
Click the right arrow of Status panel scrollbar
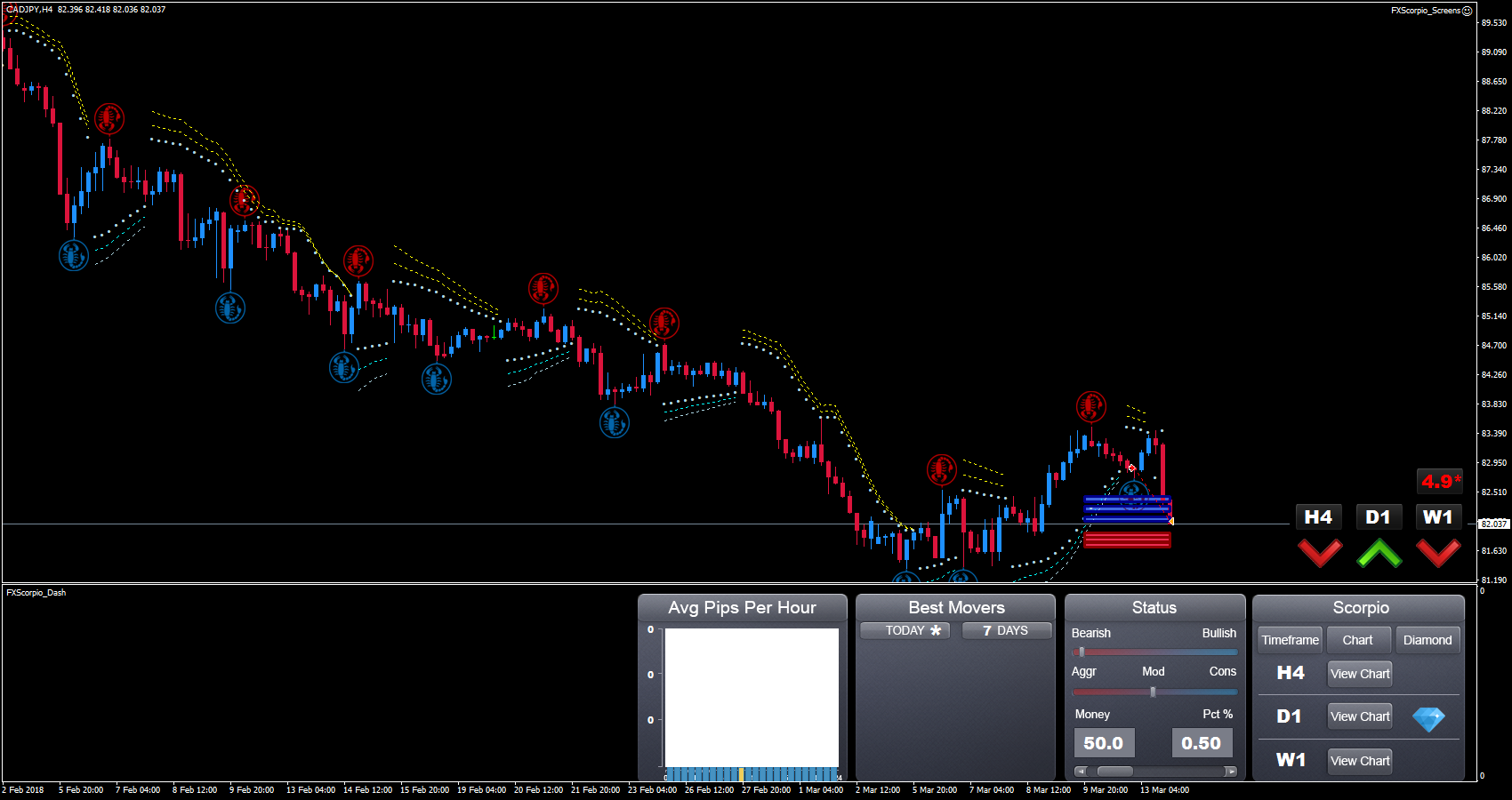pos(1230,772)
